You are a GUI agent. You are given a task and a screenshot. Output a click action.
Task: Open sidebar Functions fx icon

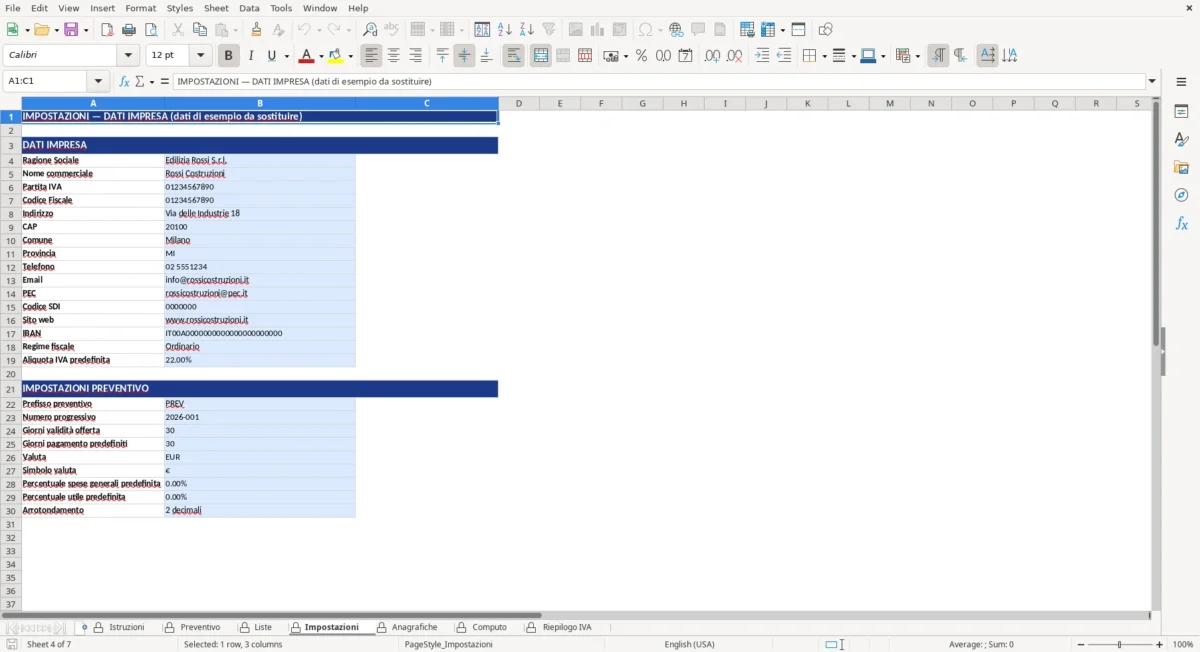pyautogui.click(x=1181, y=223)
